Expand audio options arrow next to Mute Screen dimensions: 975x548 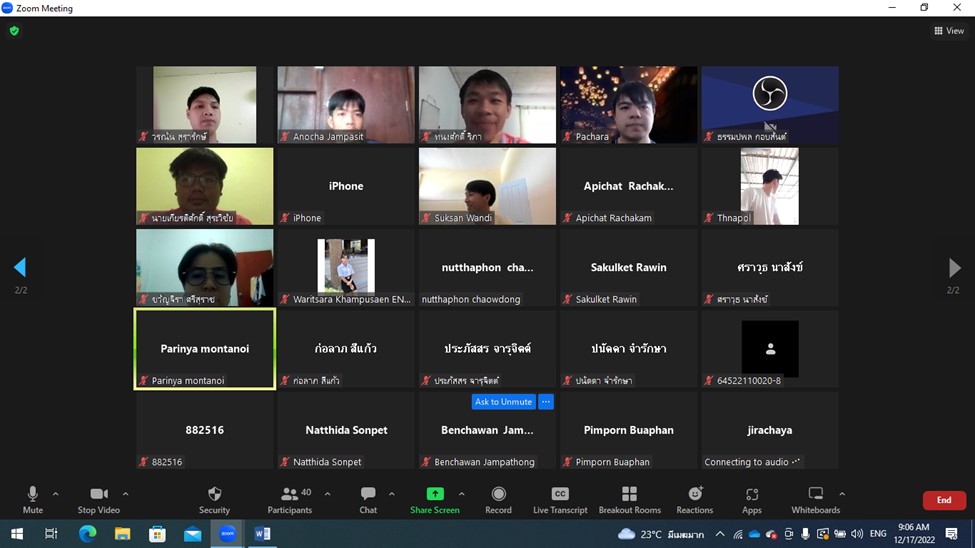(x=55, y=494)
